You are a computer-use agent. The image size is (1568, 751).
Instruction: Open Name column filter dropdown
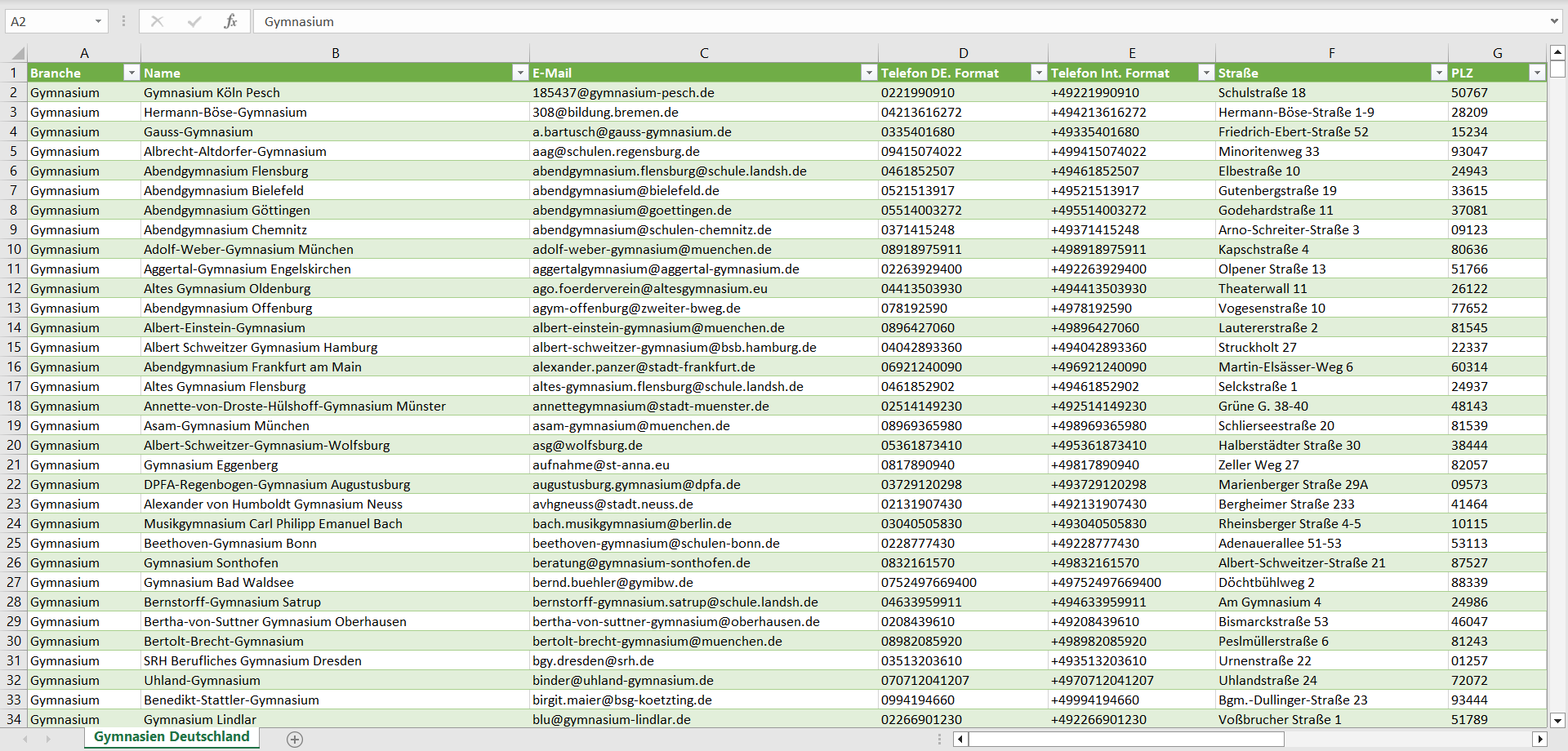[520, 73]
